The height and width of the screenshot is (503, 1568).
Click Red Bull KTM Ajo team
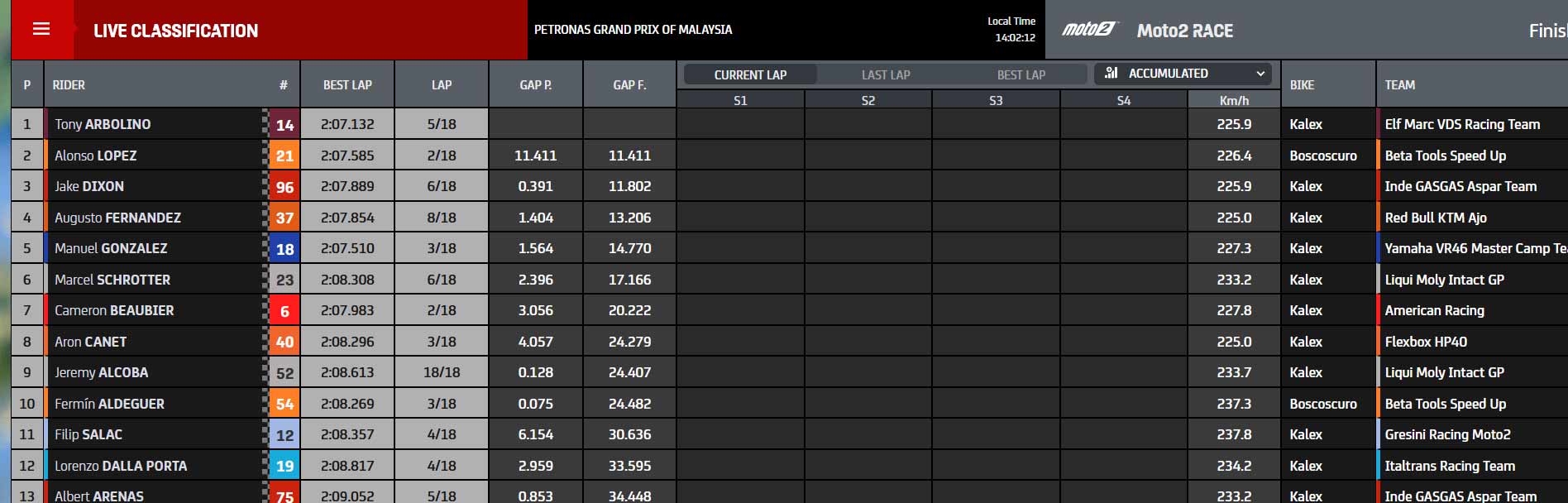click(x=1436, y=218)
